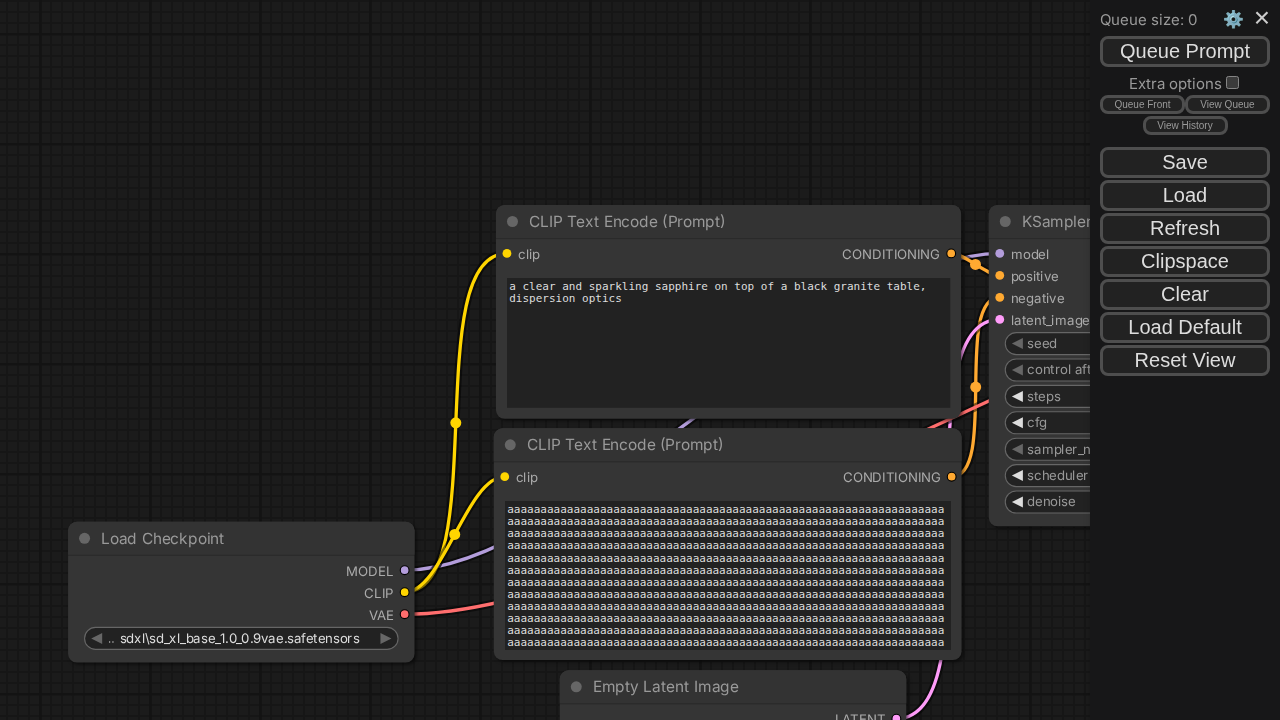Click the top CONDITIONING output connector
The height and width of the screenshot is (720, 1280).
click(951, 254)
